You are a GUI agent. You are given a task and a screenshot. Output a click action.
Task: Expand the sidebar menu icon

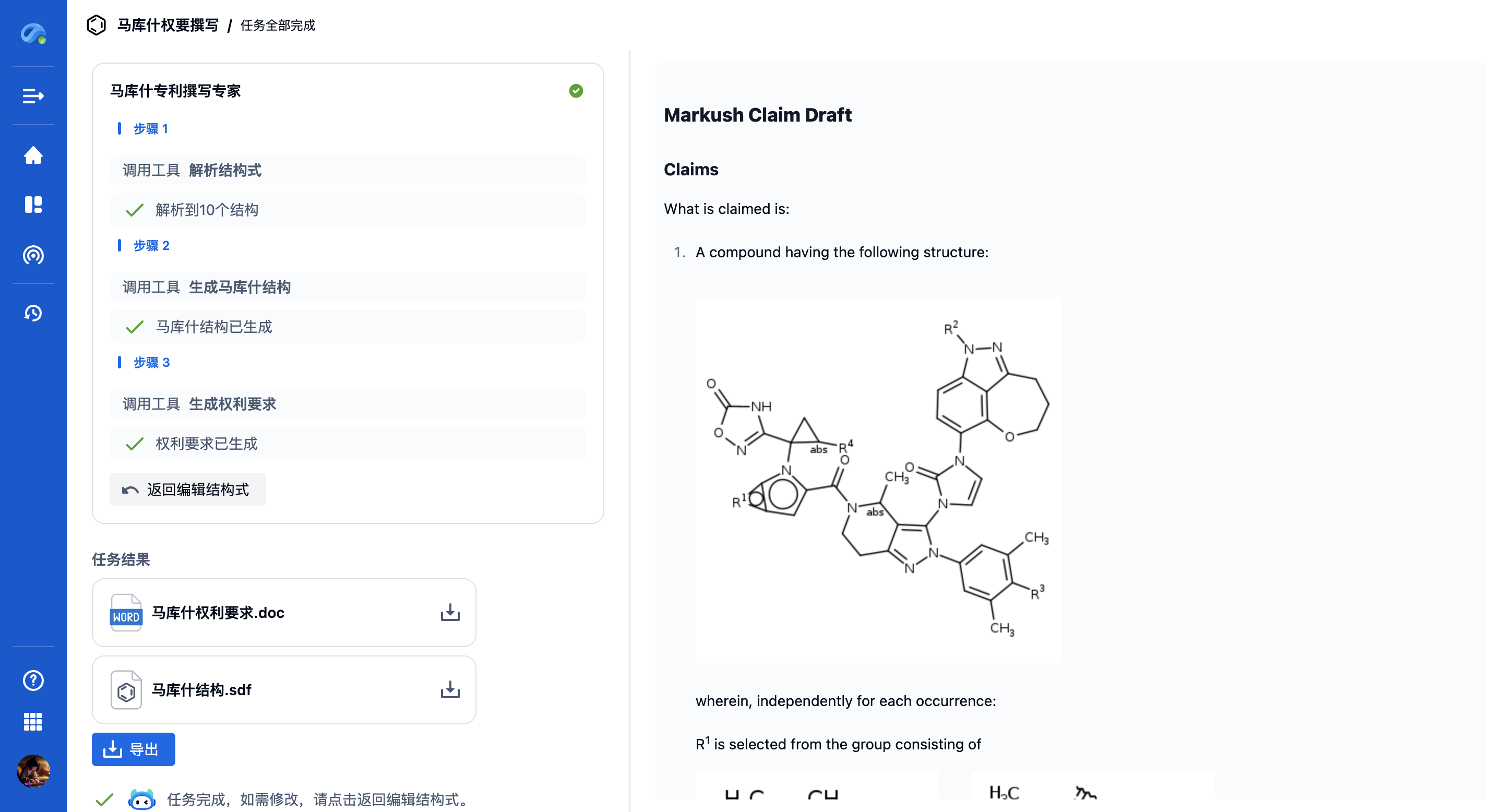(33, 95)
